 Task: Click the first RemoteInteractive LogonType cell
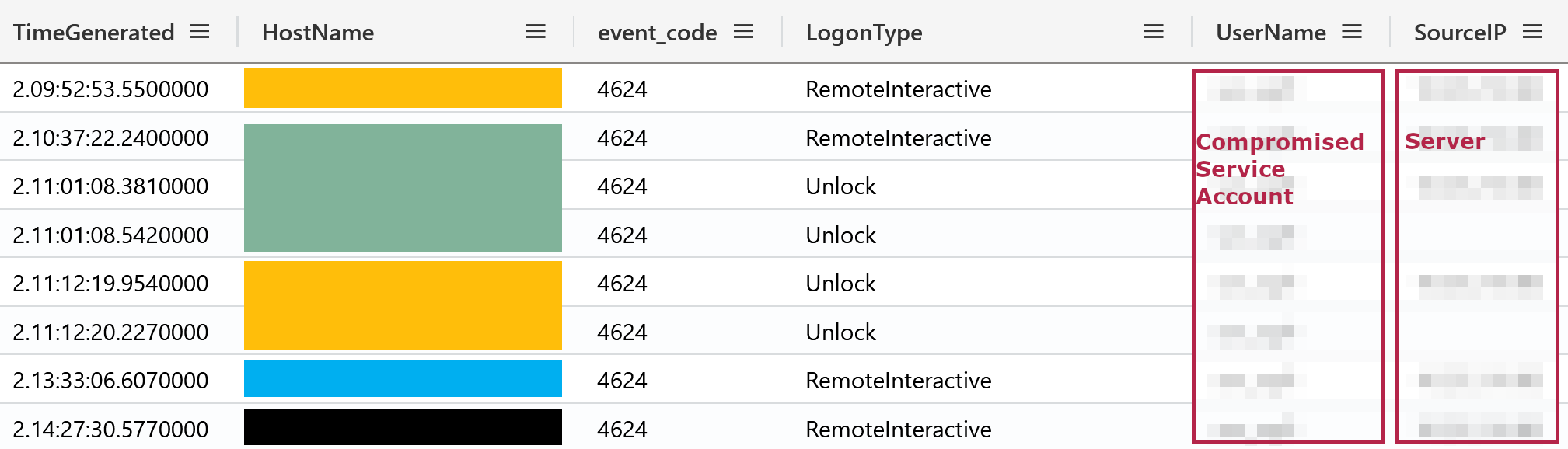(x=898, y=89)
